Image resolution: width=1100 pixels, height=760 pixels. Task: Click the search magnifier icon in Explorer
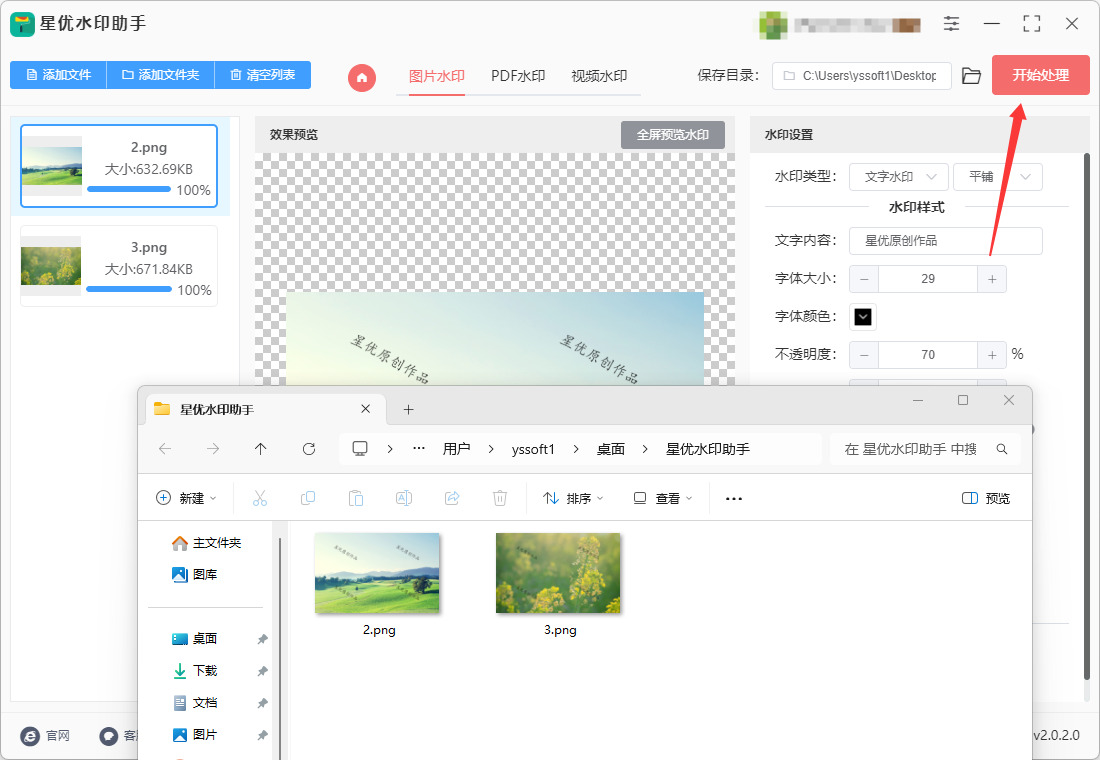(x=1002, y=449)
